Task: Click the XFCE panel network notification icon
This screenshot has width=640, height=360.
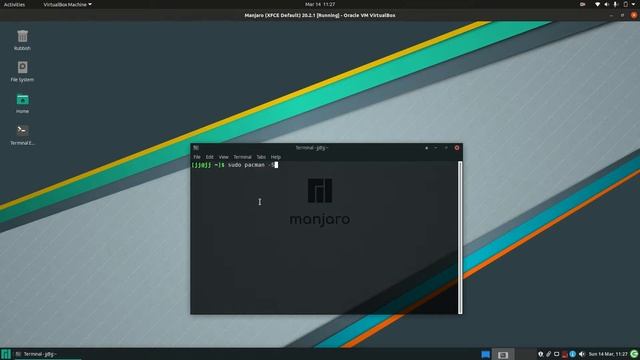Action: click(x=540, y=354)
